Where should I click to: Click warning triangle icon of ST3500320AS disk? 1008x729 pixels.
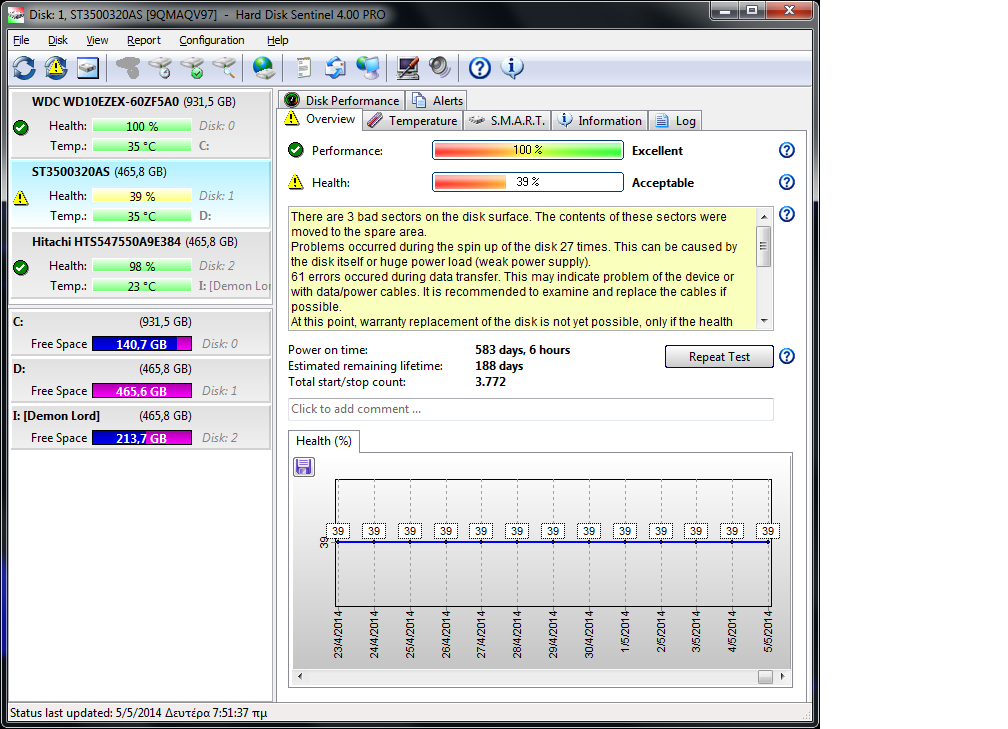click(x=21, y=197)
